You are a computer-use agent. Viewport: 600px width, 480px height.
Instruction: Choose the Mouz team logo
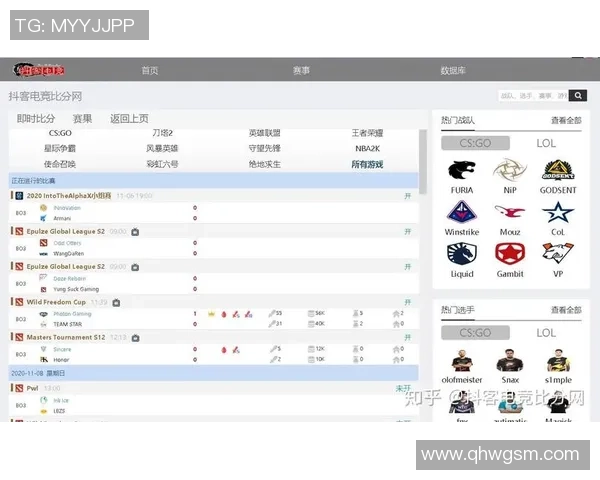click(x=510, y=213)
